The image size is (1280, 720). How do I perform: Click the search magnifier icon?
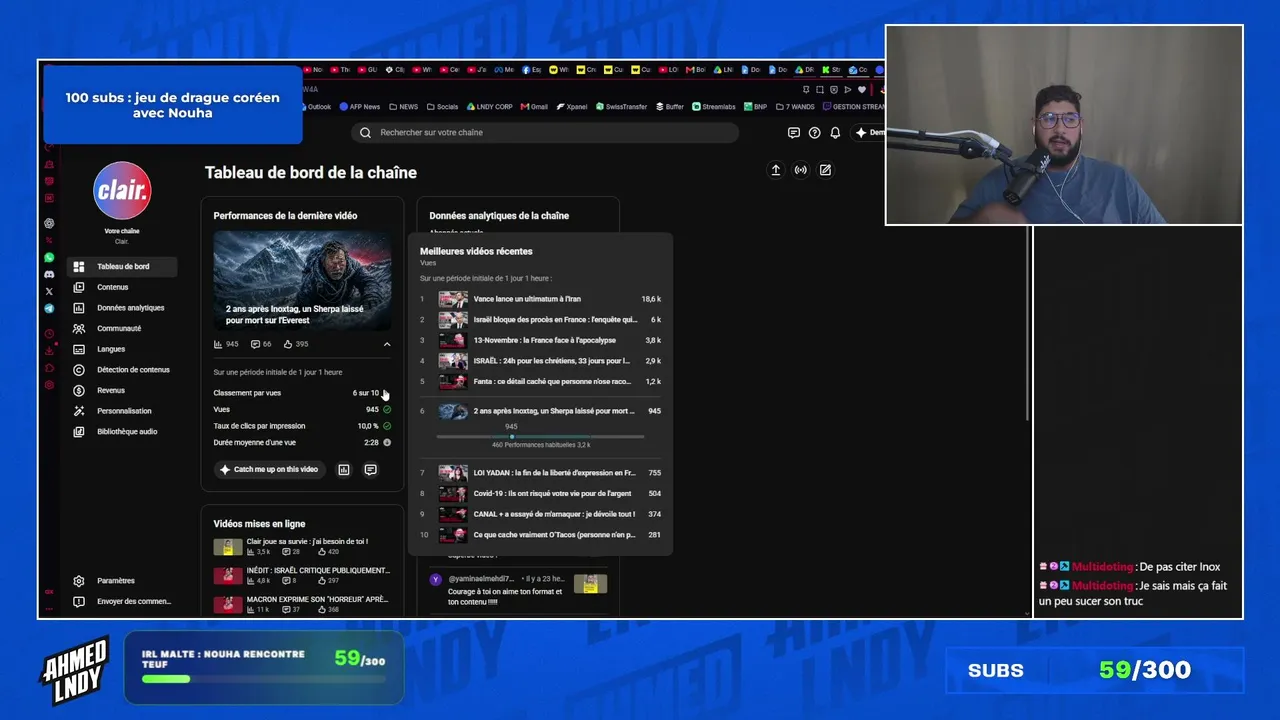point(367,132)
